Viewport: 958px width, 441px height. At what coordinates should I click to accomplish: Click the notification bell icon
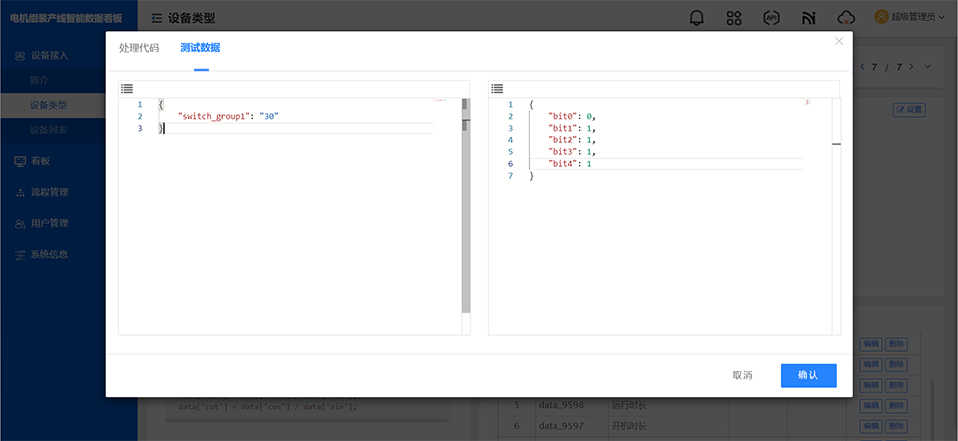pos(697,17)
